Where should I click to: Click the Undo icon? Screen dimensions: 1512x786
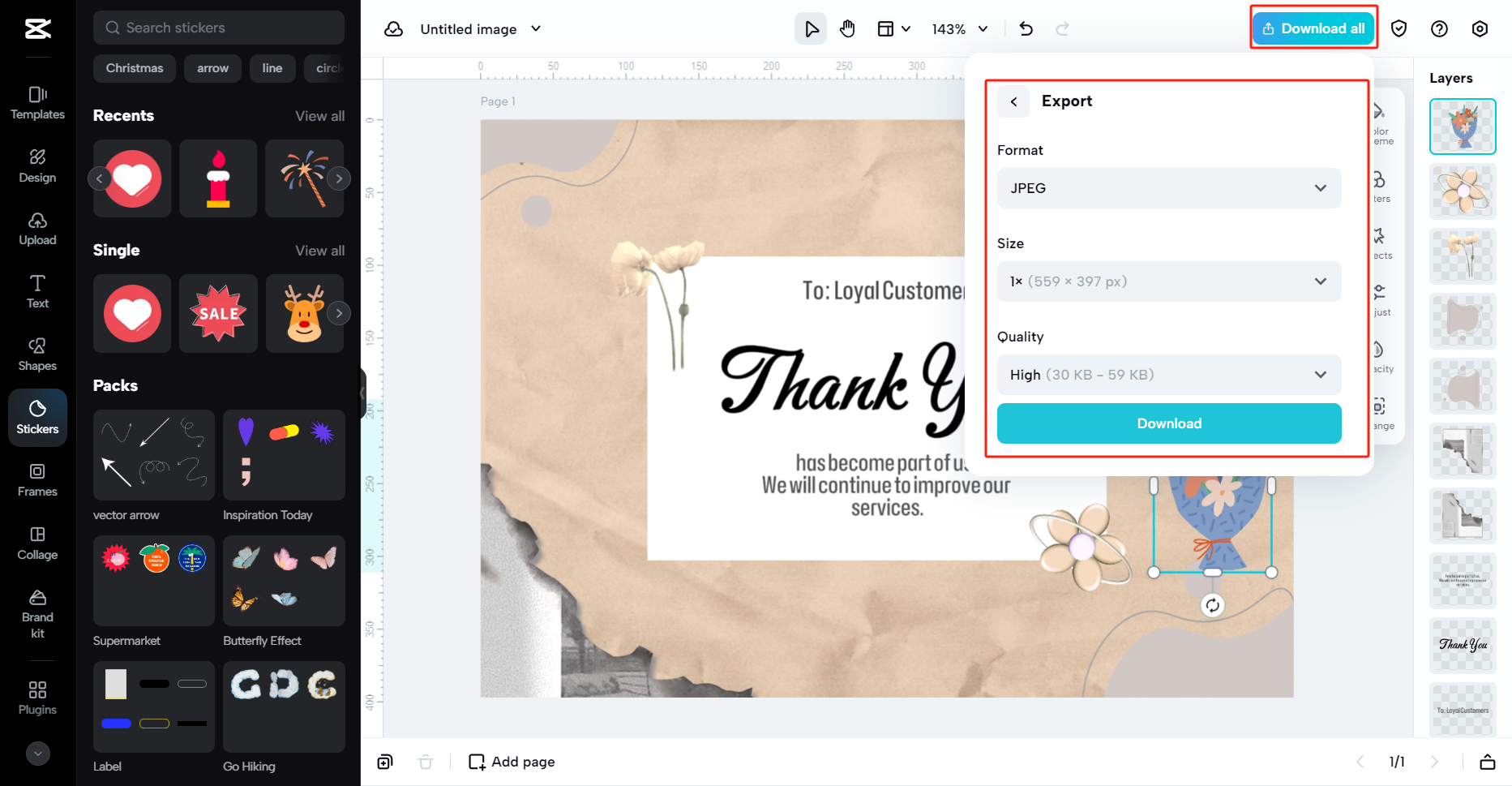[1026, 28]
